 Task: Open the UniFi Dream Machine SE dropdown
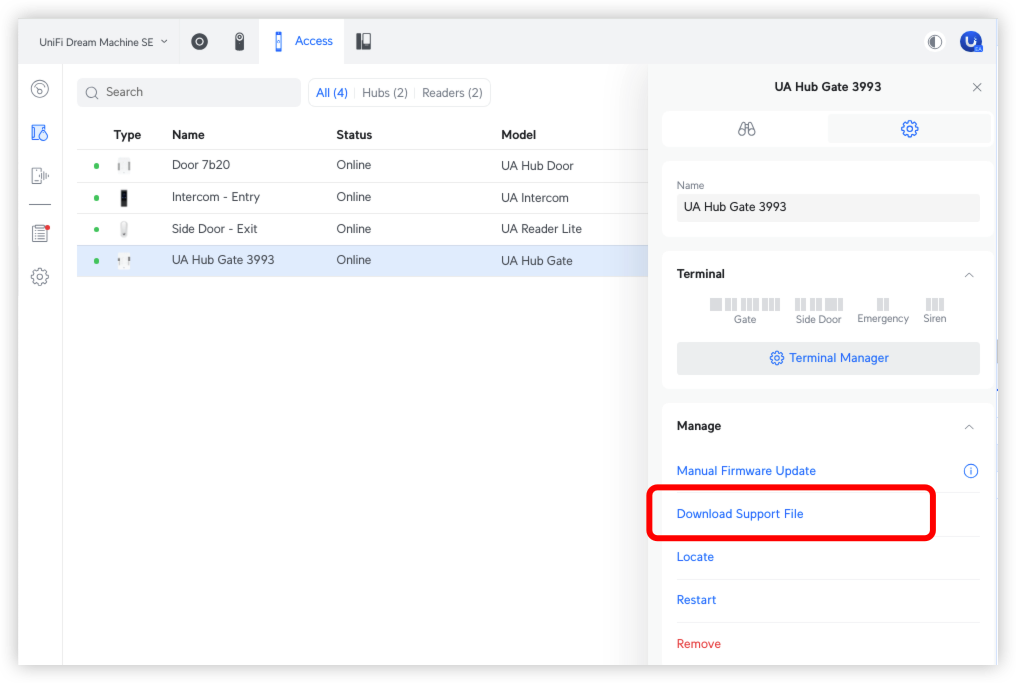pos(103,42)
